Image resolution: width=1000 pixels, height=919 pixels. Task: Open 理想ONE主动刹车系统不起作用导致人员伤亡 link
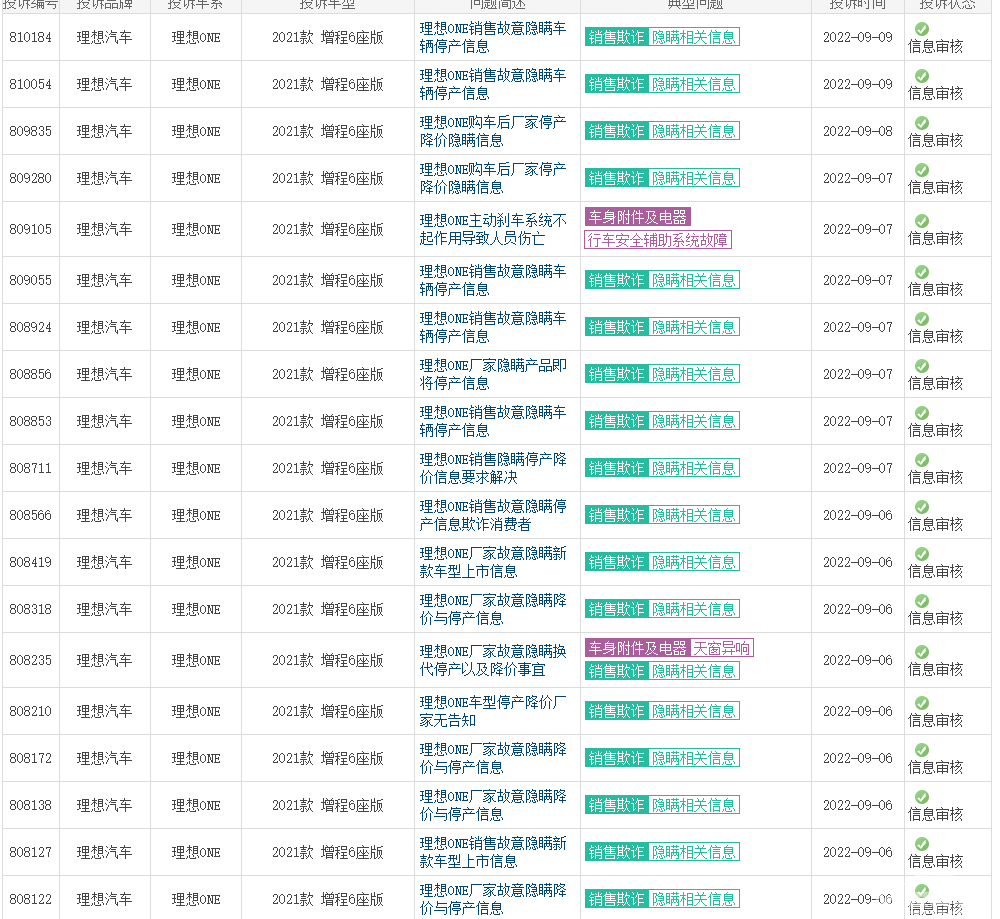(493, 230)
